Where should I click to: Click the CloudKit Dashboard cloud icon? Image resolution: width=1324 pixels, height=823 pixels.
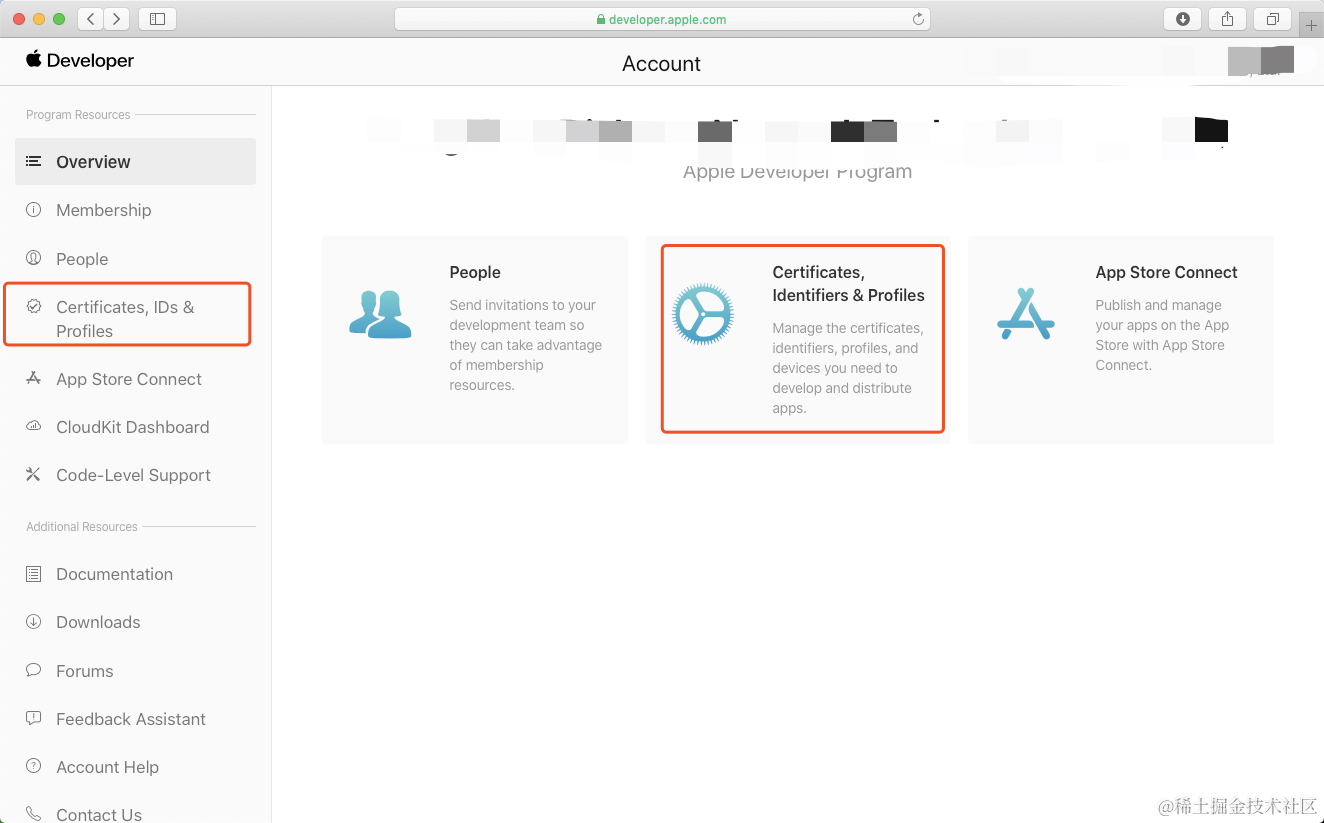click(x=33, y=426)
